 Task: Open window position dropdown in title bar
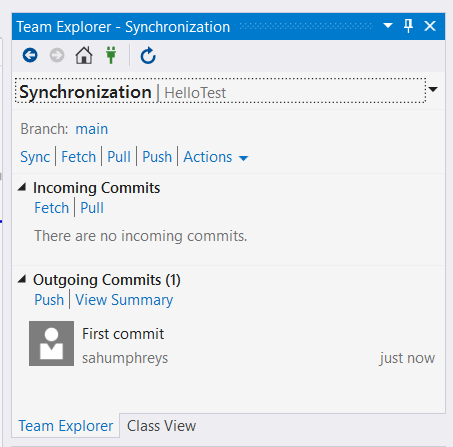(x=388, y=25)
